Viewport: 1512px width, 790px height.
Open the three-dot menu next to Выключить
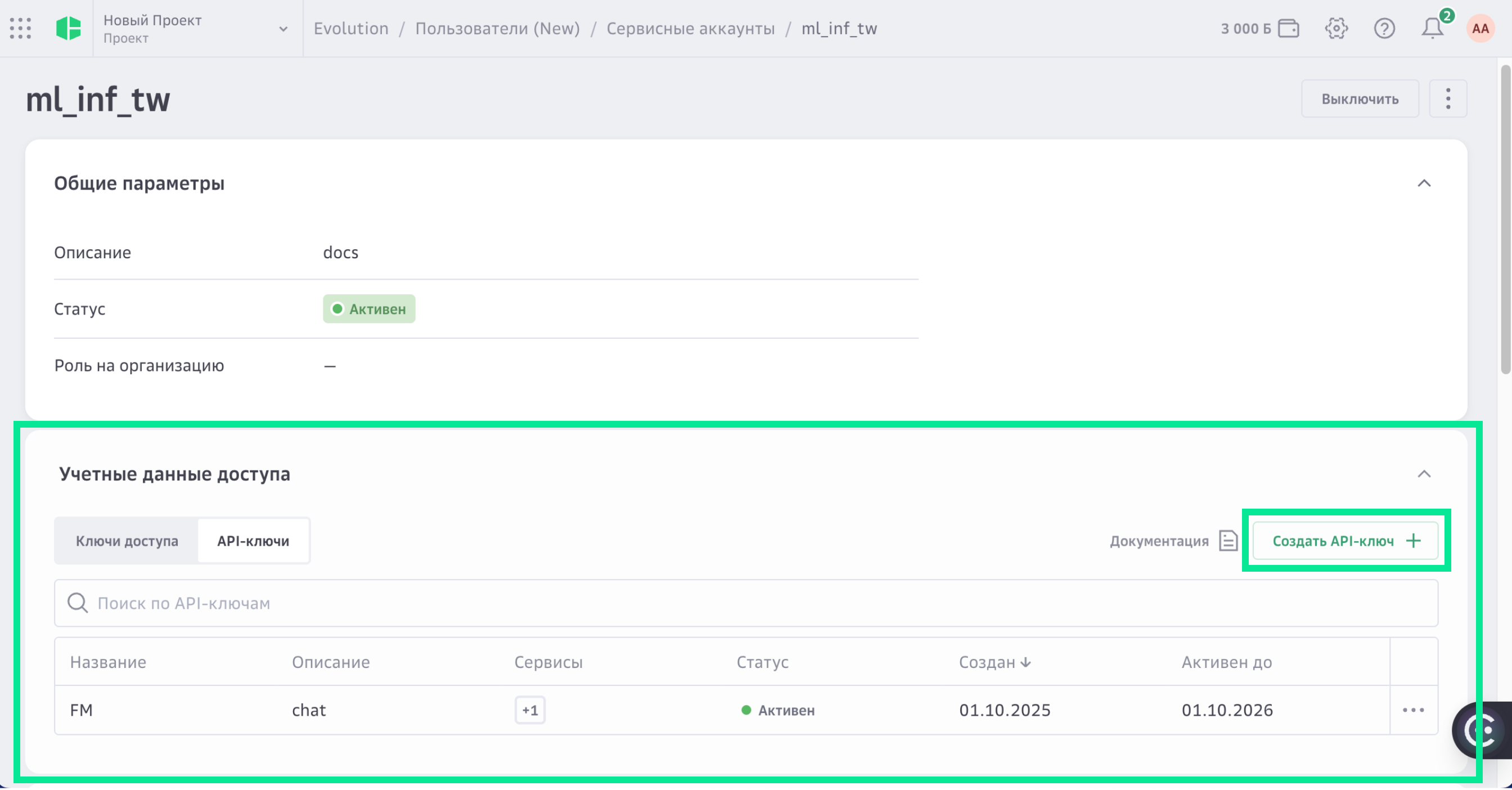pyautogui.click(x=1447, y=98)
